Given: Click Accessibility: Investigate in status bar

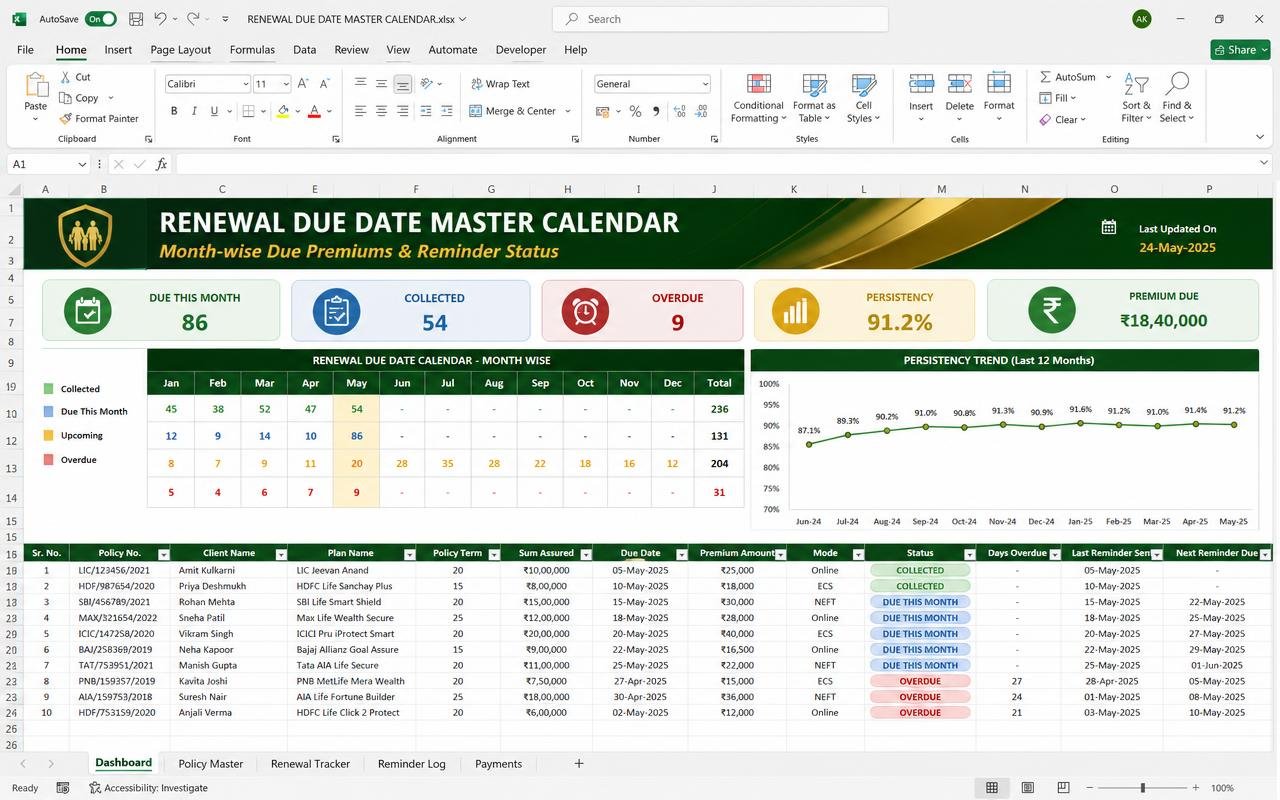Looking at the screenshot, I should [x=149, y=788].
